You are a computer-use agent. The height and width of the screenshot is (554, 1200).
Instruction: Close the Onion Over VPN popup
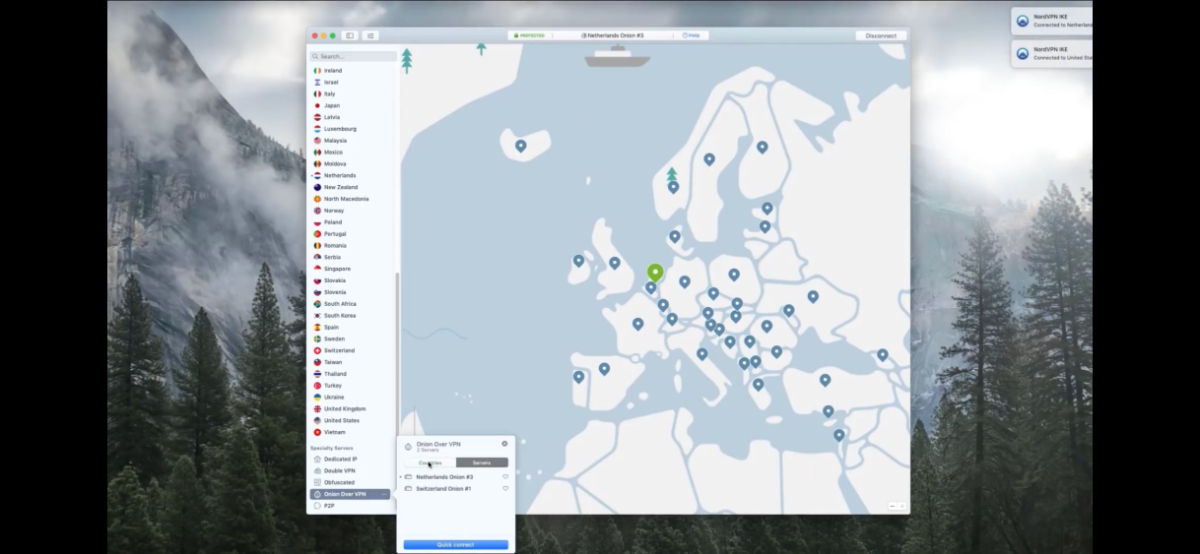[x=504, y=444]
